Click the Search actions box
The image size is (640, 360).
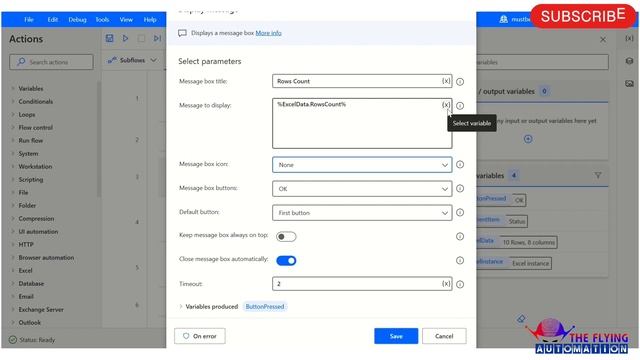(51, 62)
